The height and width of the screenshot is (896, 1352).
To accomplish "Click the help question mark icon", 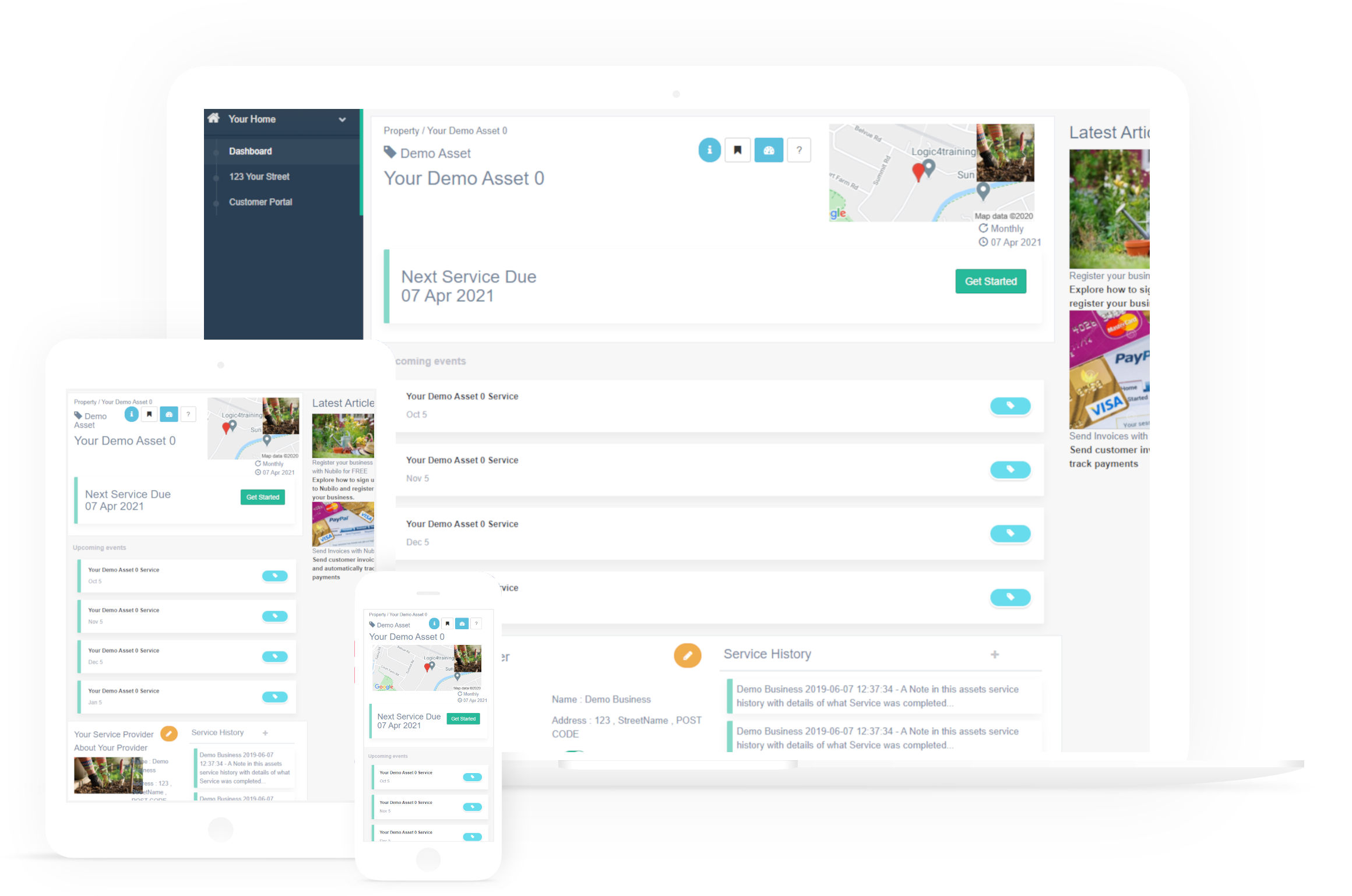I will (x=800, y=151).
